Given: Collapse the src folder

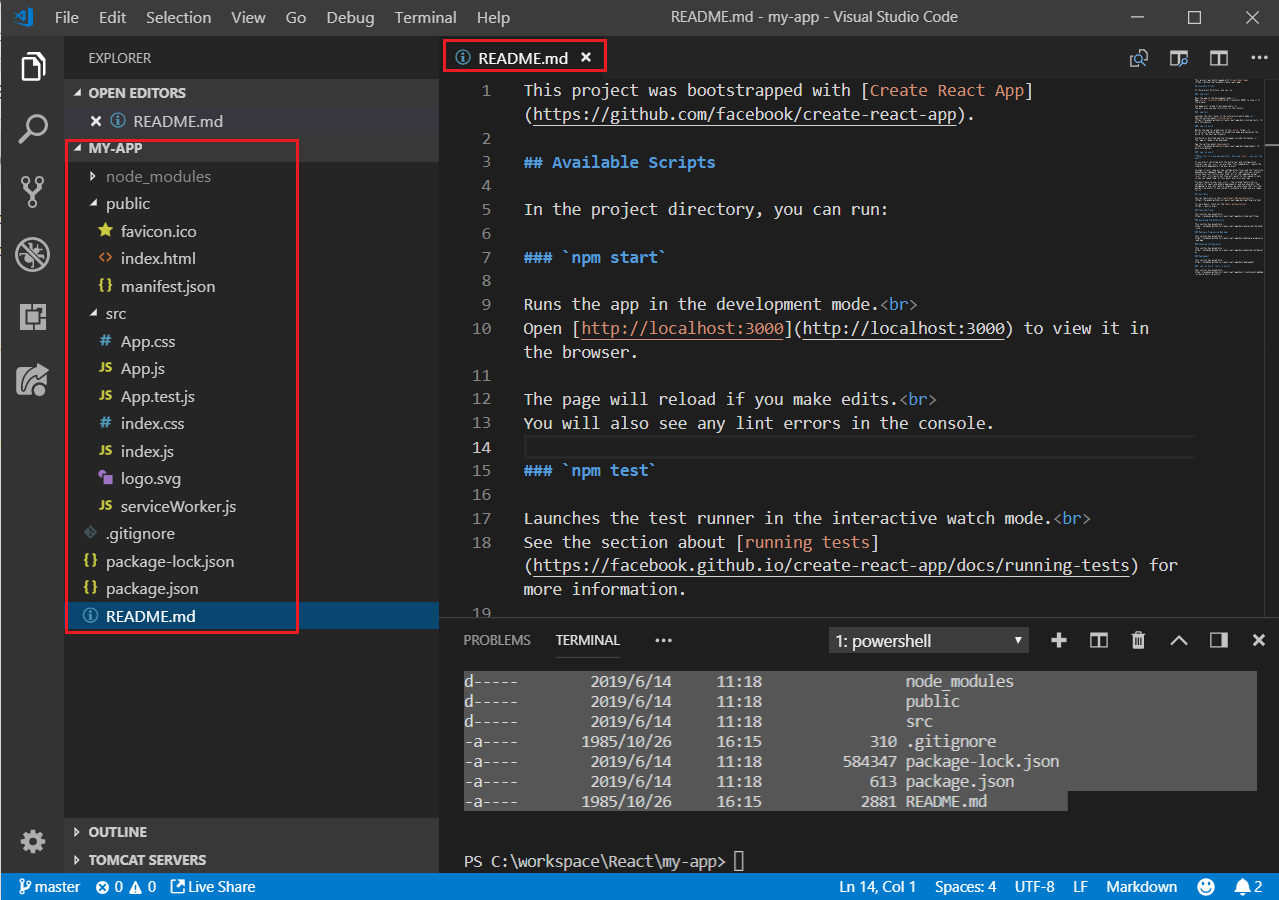Looking at the screenshot, I should click(x=116, y=313).
